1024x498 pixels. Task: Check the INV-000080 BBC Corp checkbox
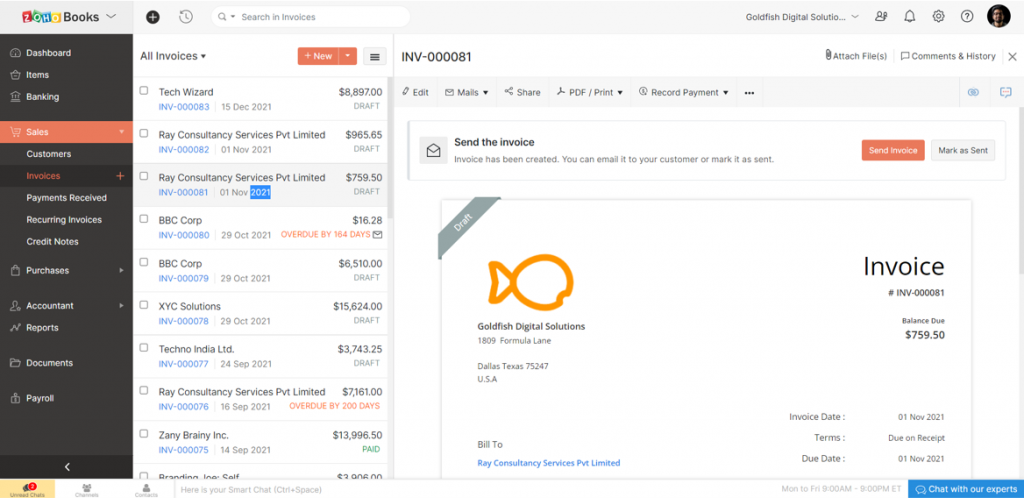click(144, 219)
